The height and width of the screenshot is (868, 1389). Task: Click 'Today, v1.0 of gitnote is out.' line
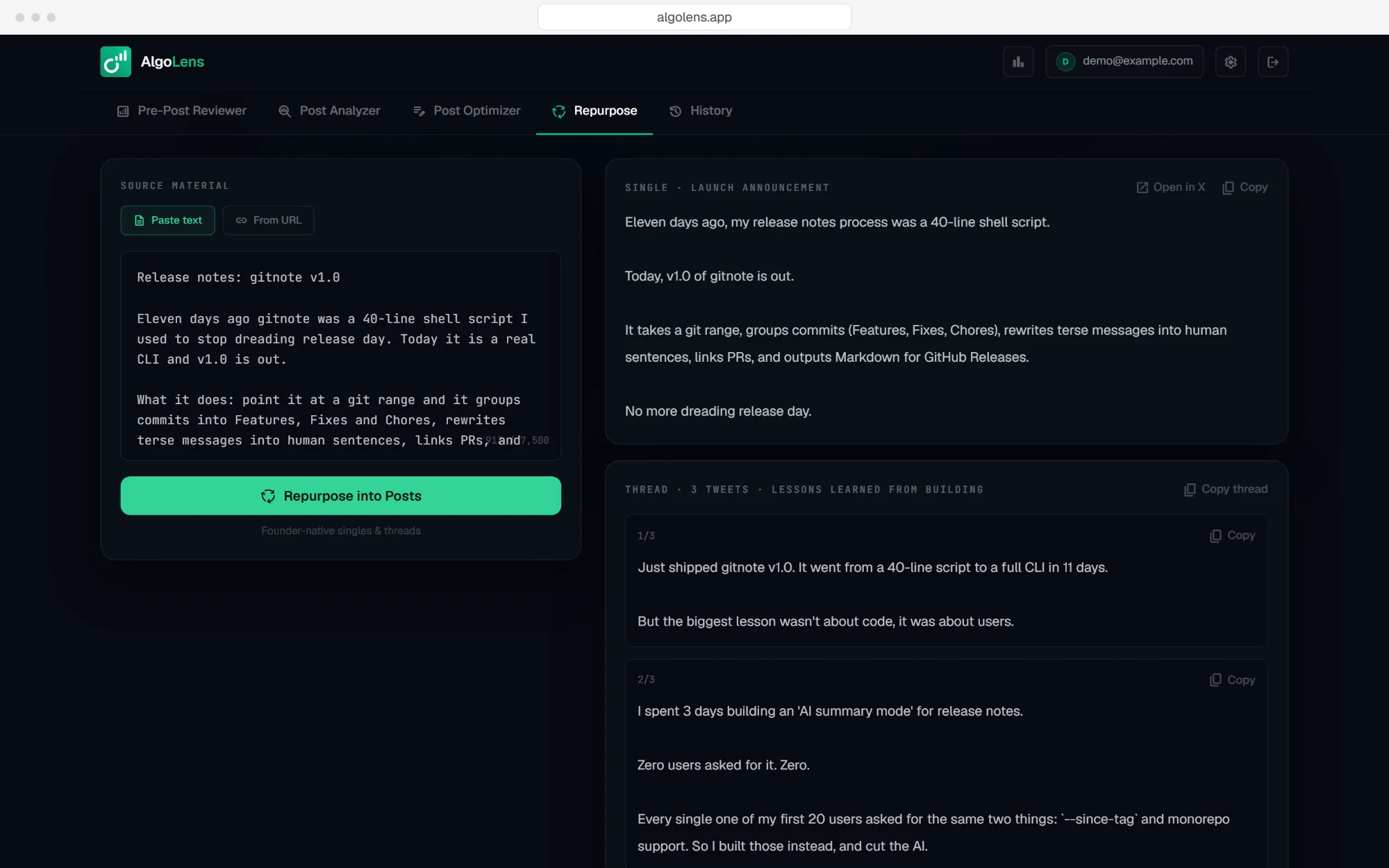709,276
